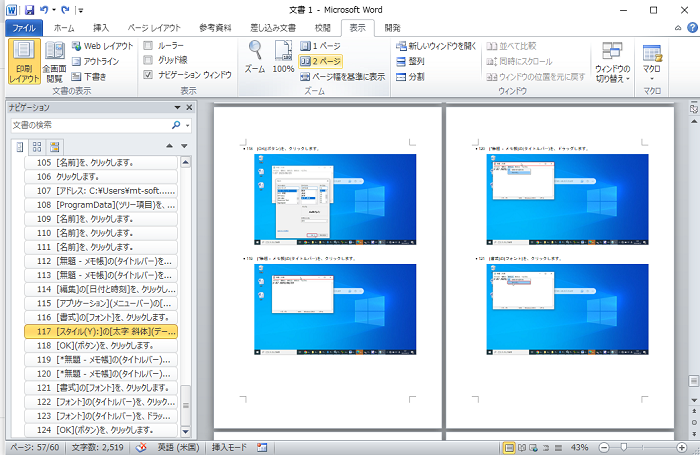
Task: Select 印刷レイアウト view
Action: 24,61
